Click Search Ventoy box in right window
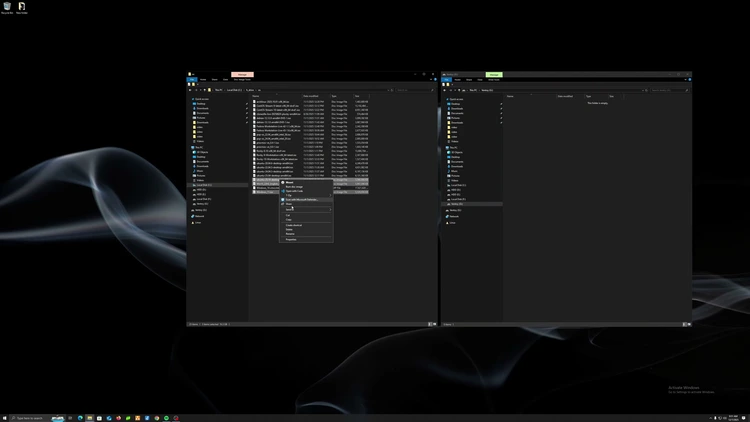 tap(669, 90)
